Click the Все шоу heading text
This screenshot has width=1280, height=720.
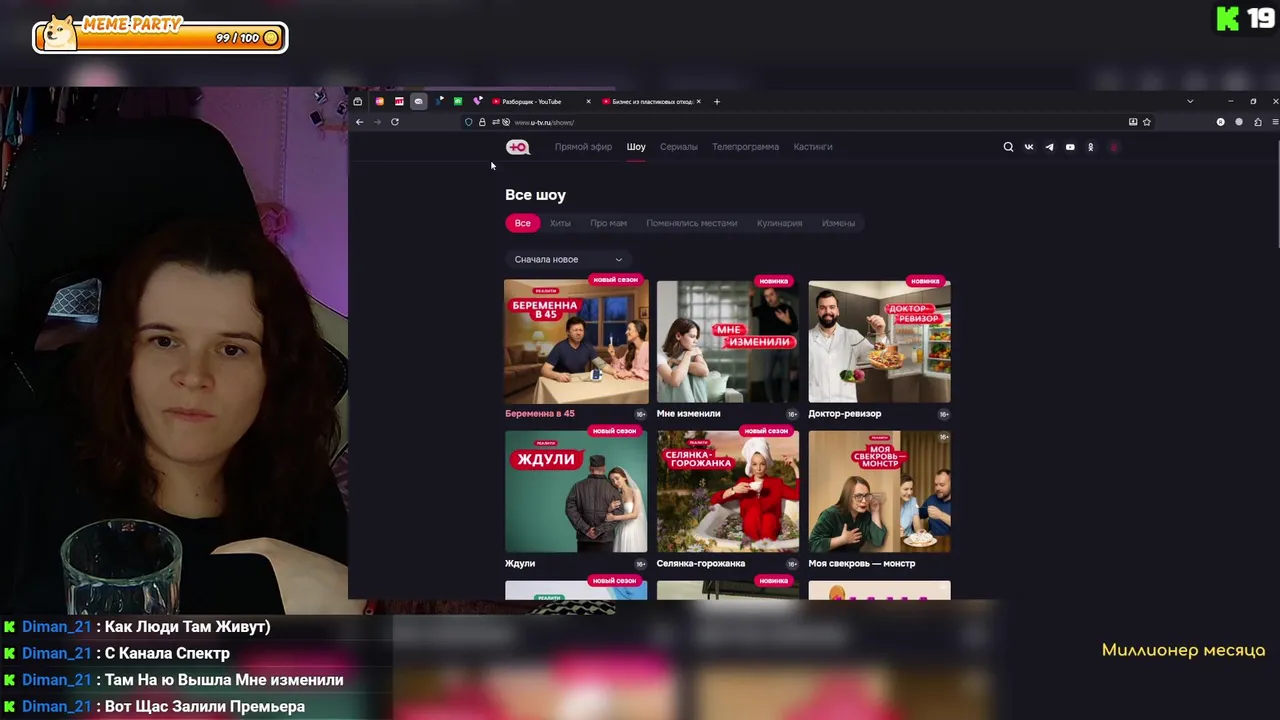[535, 195]
